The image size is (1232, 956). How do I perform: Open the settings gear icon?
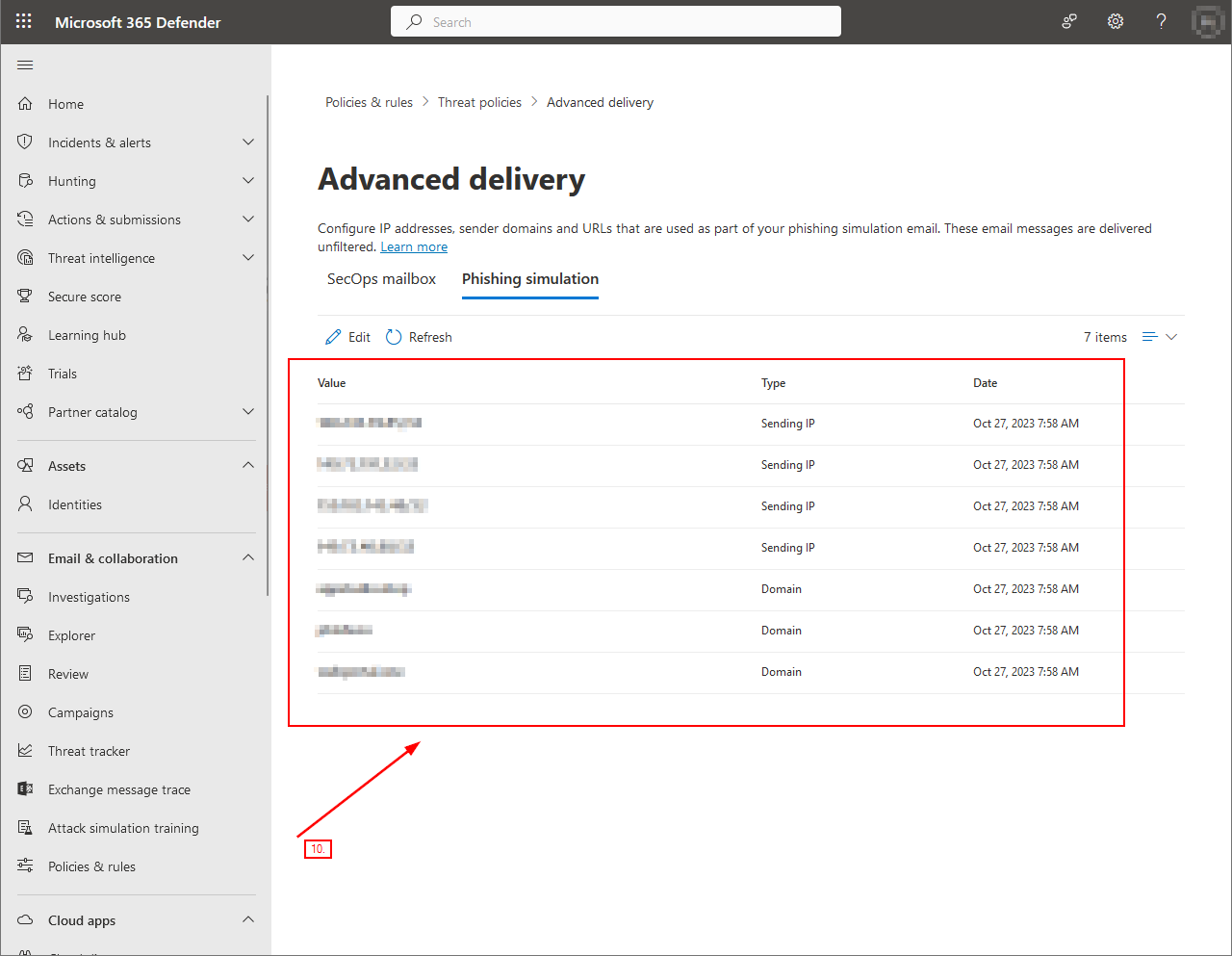1115,21
